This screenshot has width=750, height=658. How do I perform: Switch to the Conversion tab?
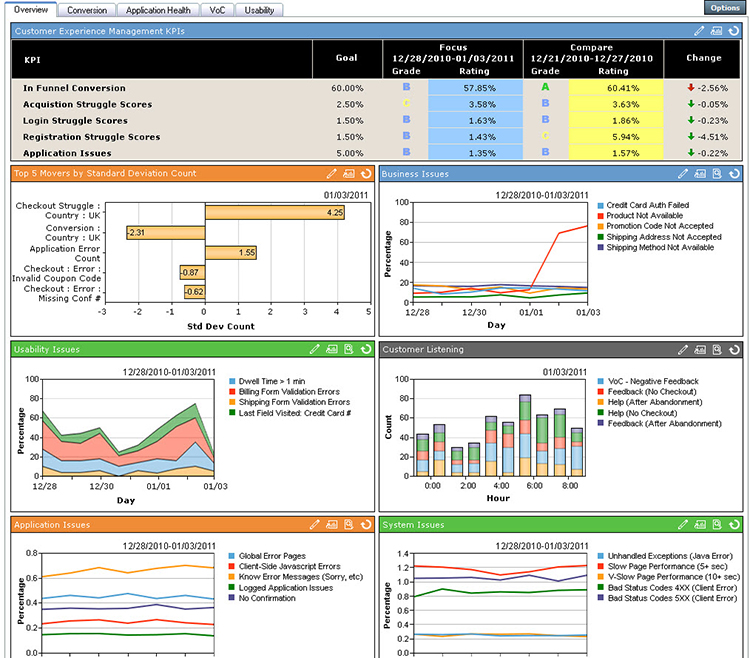click(87, 9)
